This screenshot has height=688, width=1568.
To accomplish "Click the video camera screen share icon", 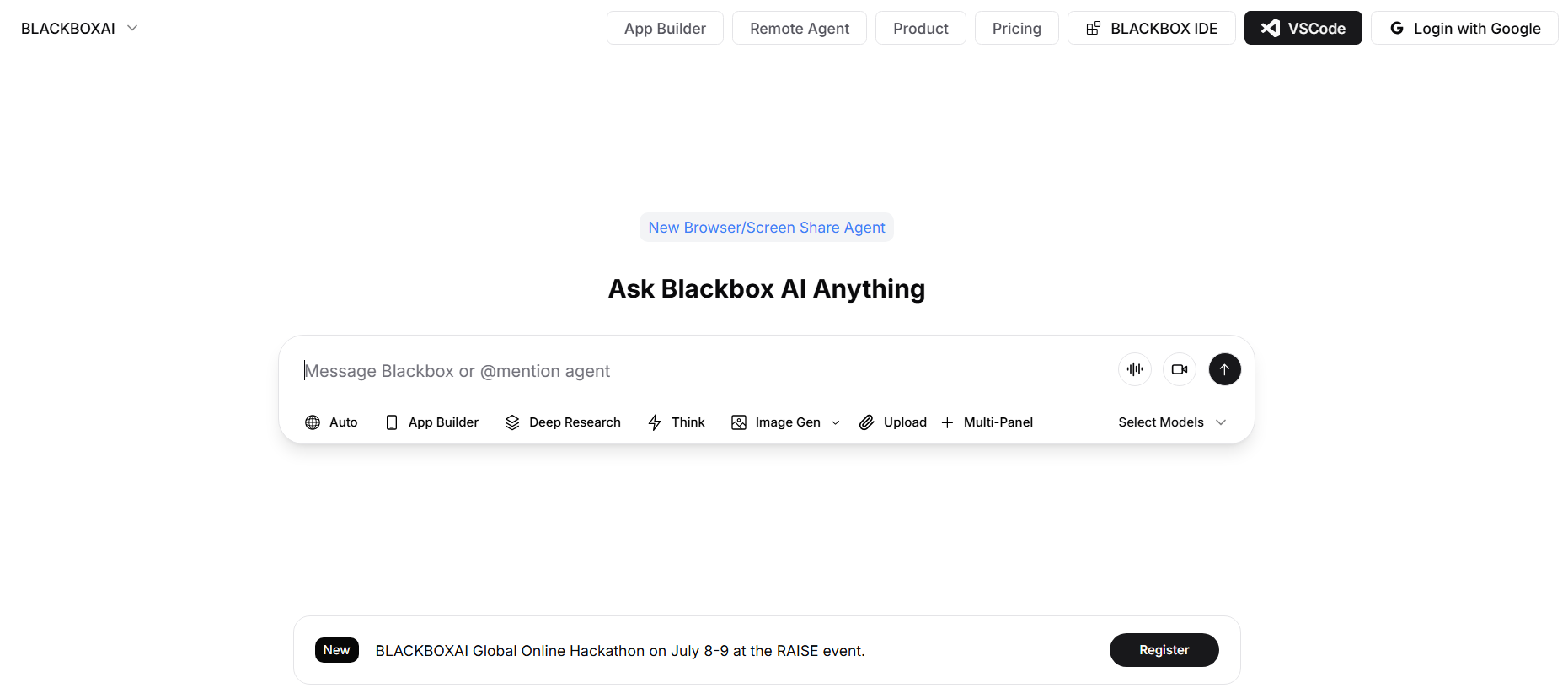I will [x=1179, y=369].
